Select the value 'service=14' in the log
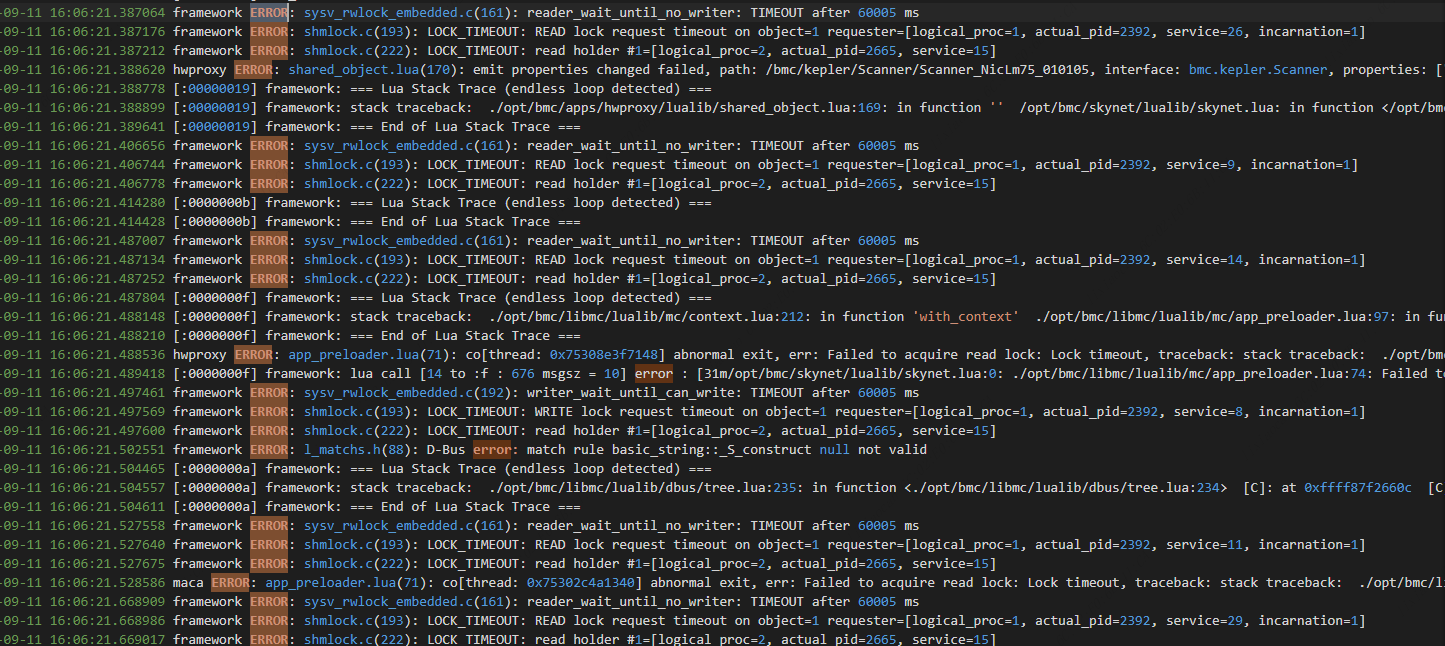The height and width of the screenshot is (646, 1445). point(1204,260)
